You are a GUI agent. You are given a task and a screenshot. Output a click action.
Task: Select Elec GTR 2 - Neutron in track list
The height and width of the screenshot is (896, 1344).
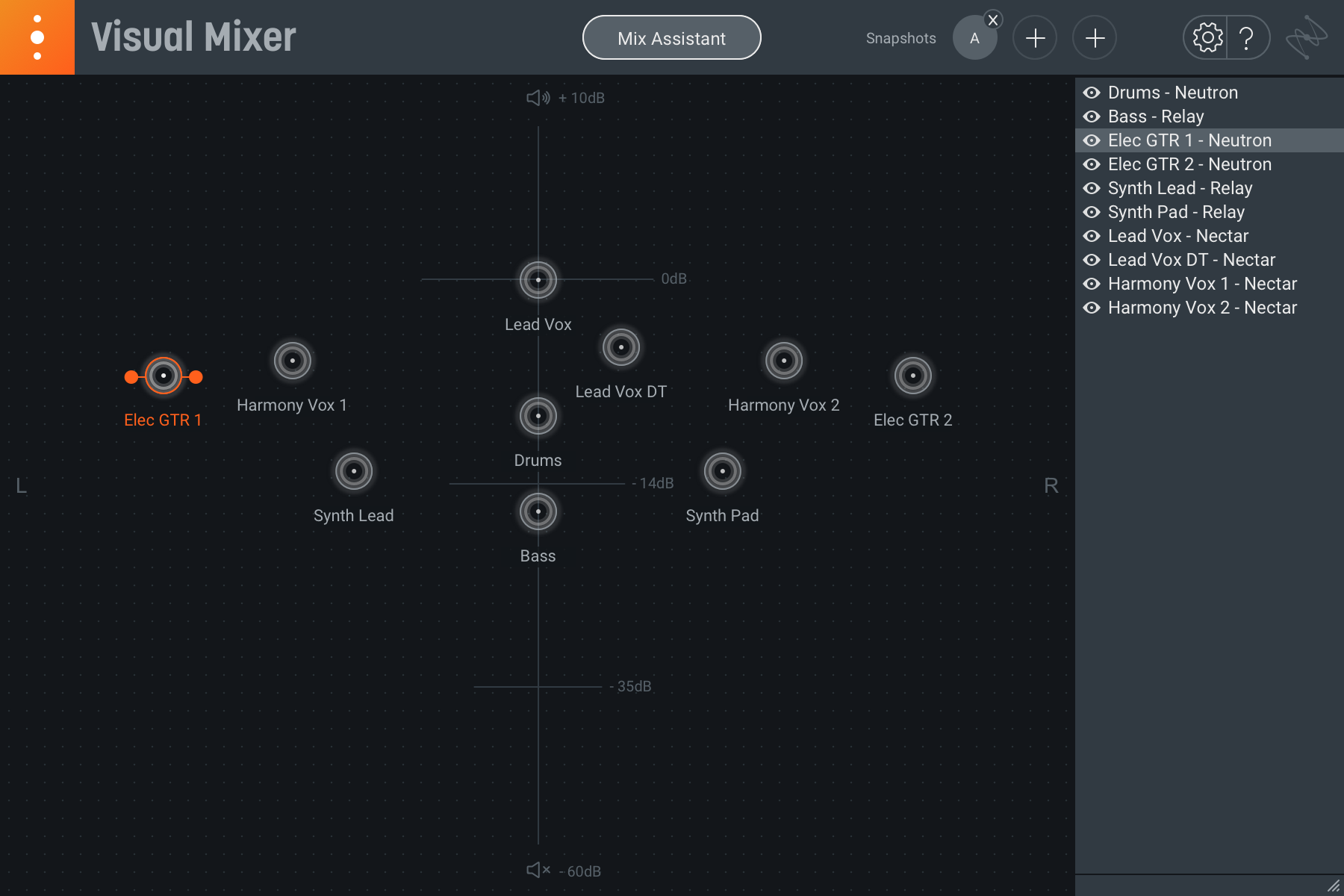click(1189, 164)
